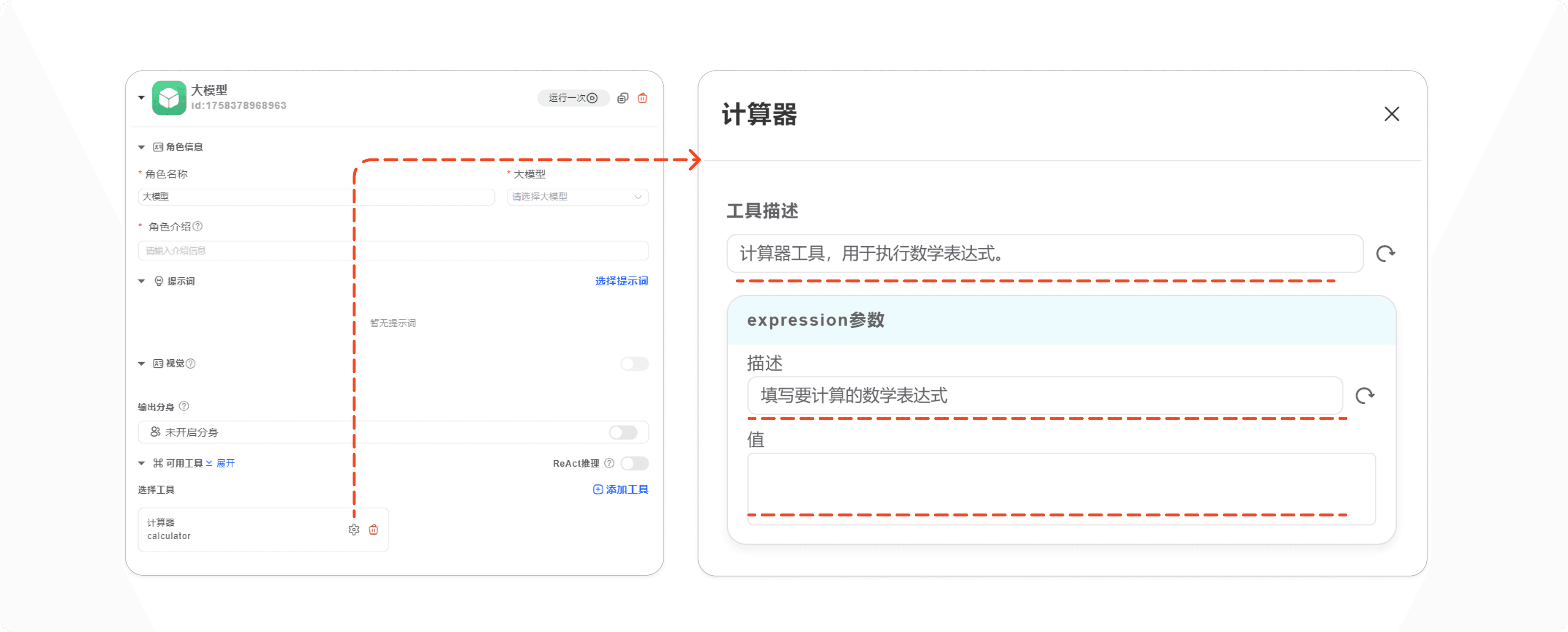Click the ReAct推理 help question icon
The image size is (1568, 632).
(609, 463)
